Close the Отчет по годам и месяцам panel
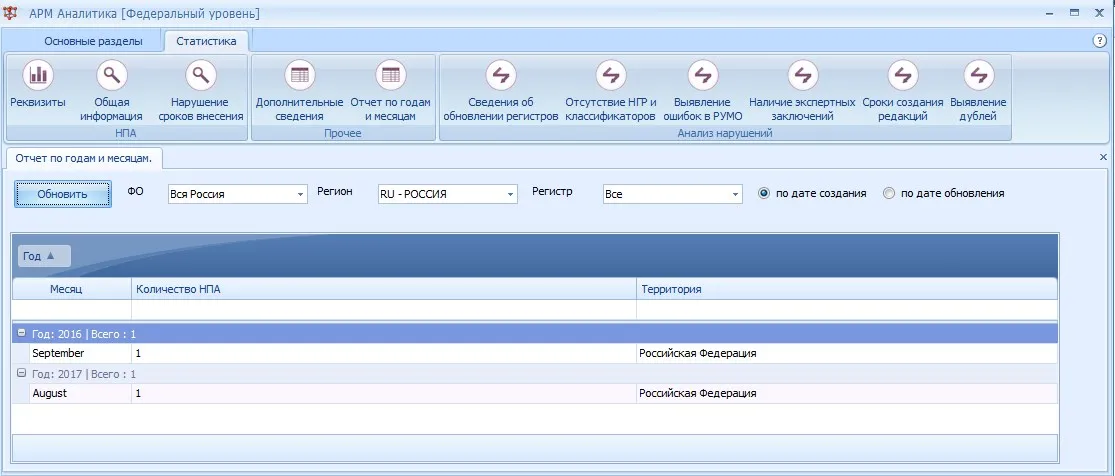The height and width of the screenshot is (476, 1115). click(x=1104, y=157)
